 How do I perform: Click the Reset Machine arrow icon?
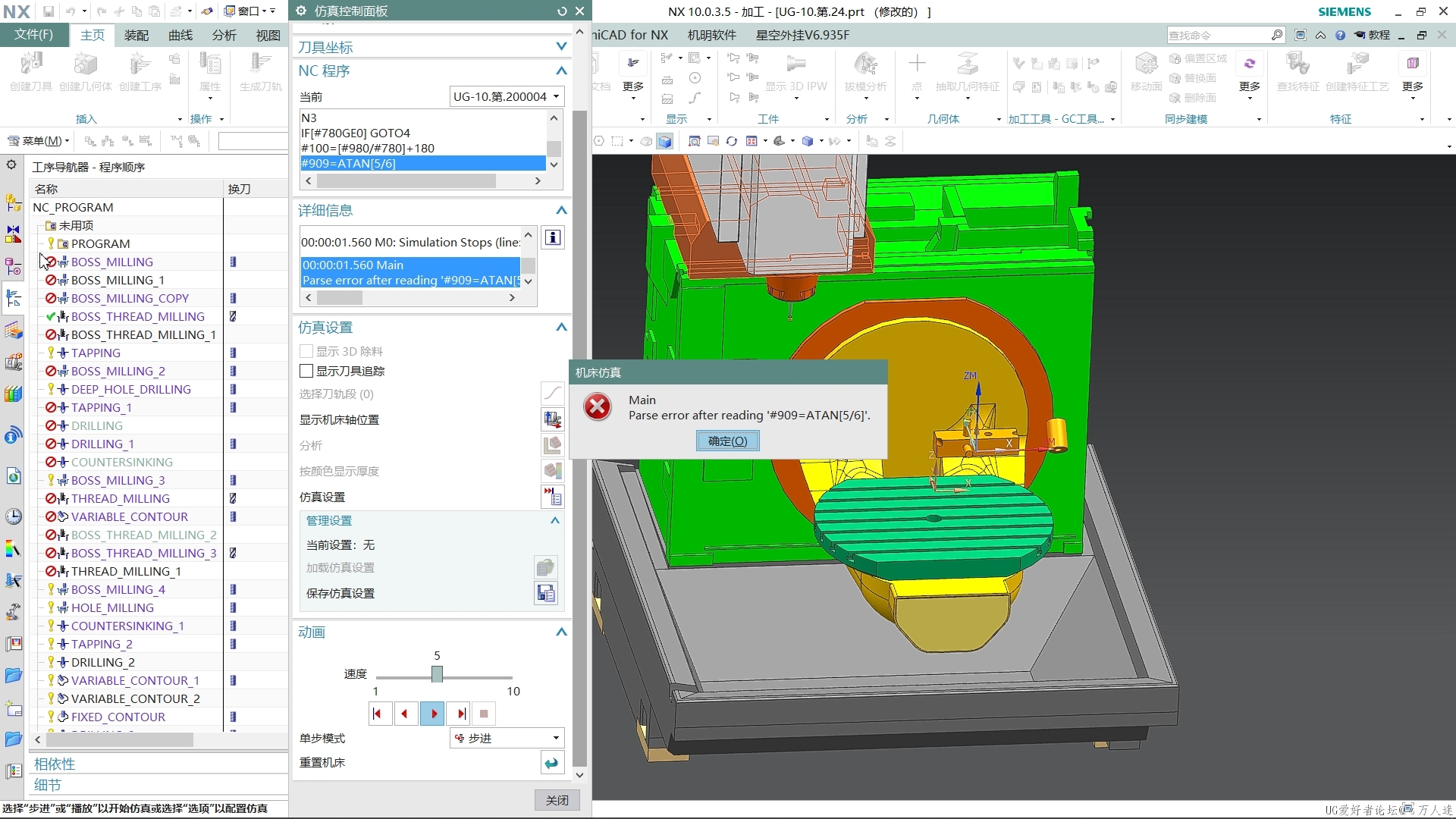[x=552, y=762]
